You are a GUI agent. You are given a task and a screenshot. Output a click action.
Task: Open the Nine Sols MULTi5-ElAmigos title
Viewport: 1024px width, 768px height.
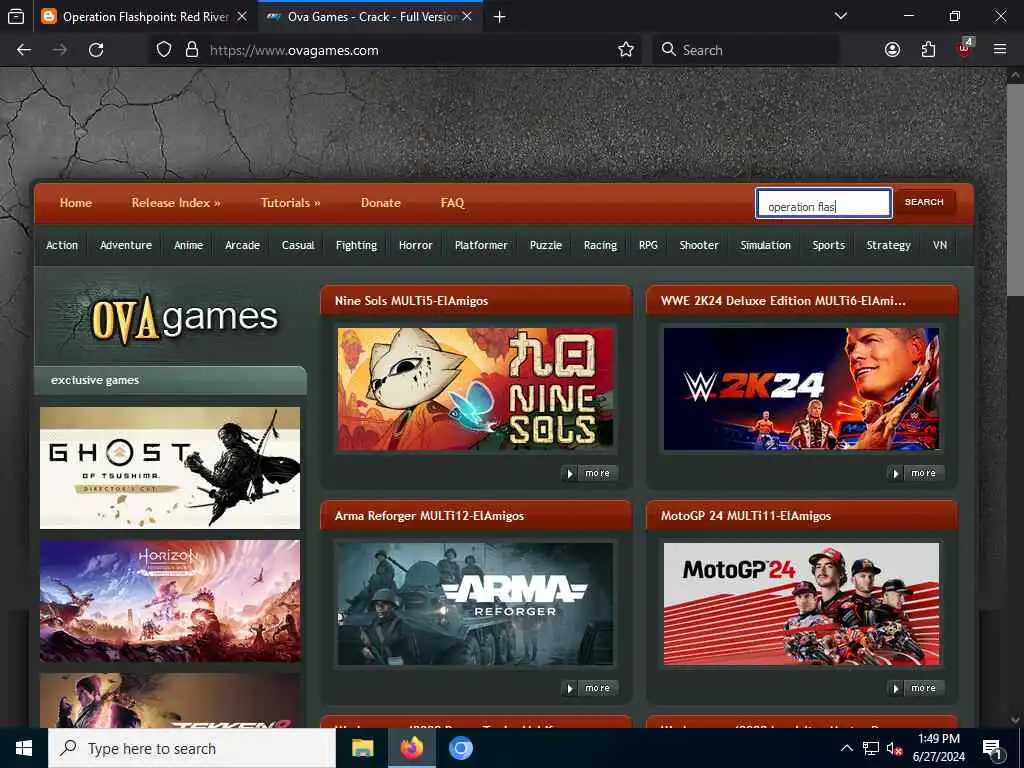[x=411, y=301]
